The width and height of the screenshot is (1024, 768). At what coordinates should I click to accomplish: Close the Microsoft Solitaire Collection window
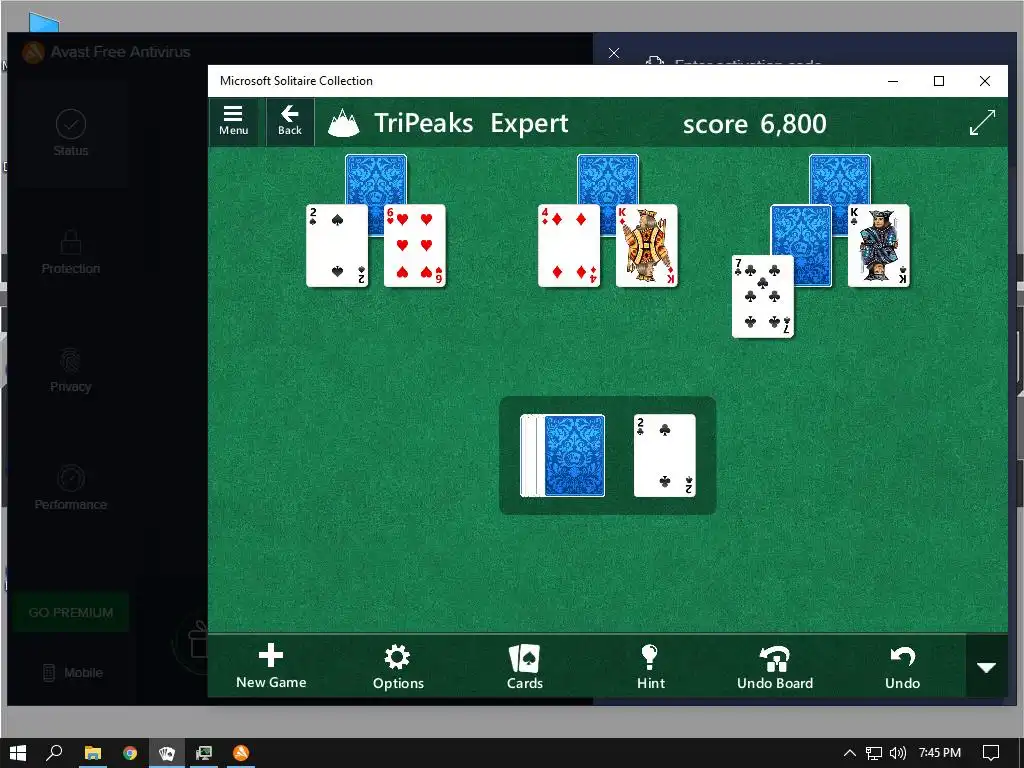[x=985, y=81]
